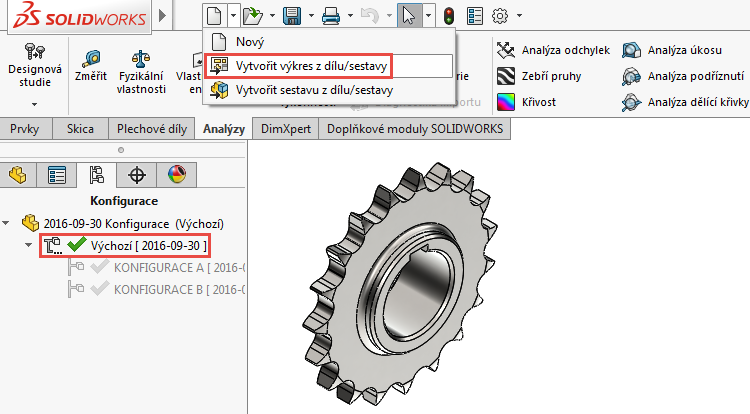This screenshot has width=750, height=414.
Task: Switch to the Plechové díly tab
Action: pyautogui.click(x=152, y=129)
